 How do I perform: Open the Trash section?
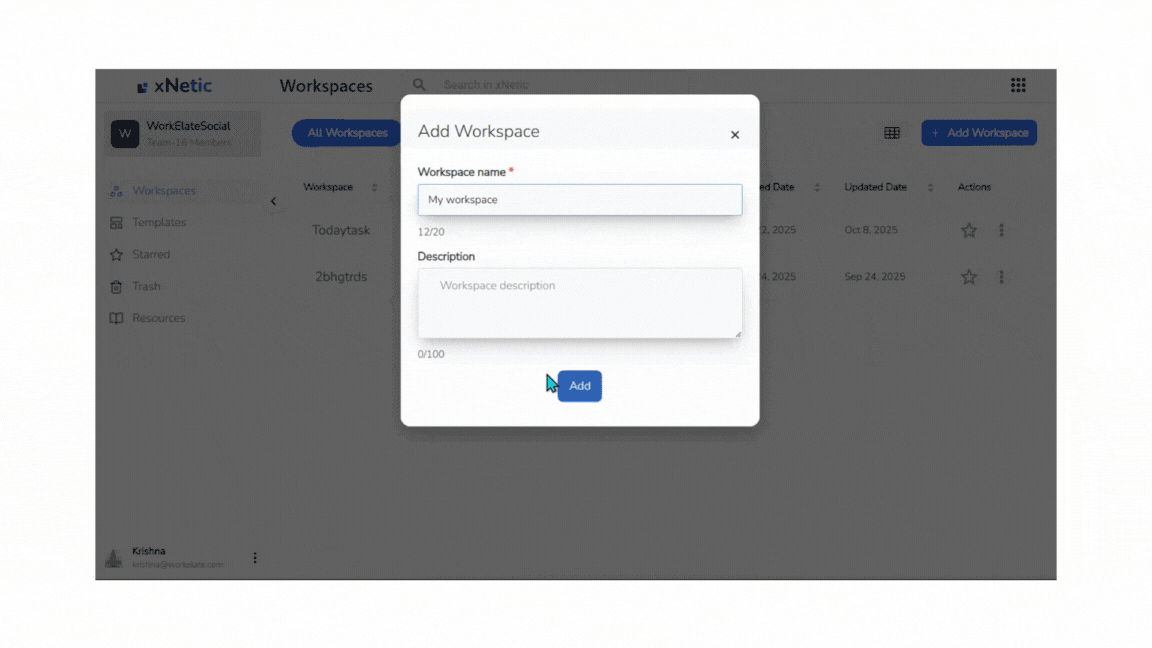tap(146, 286)
